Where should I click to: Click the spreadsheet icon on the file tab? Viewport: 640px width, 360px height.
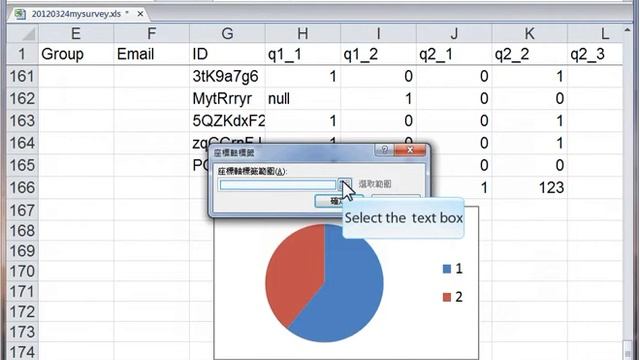coord(20,14)
